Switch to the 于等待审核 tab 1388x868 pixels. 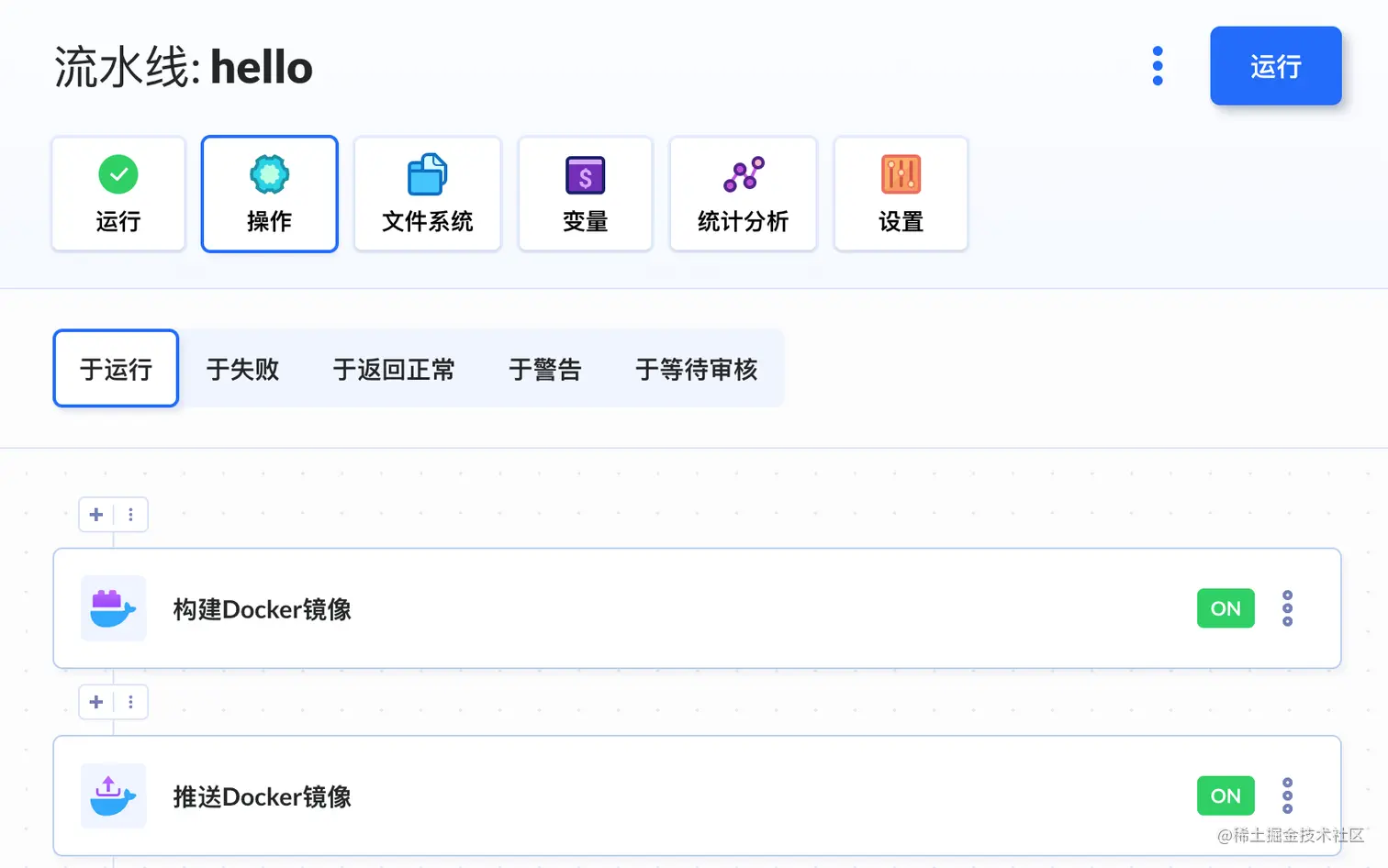coord(697,369)
